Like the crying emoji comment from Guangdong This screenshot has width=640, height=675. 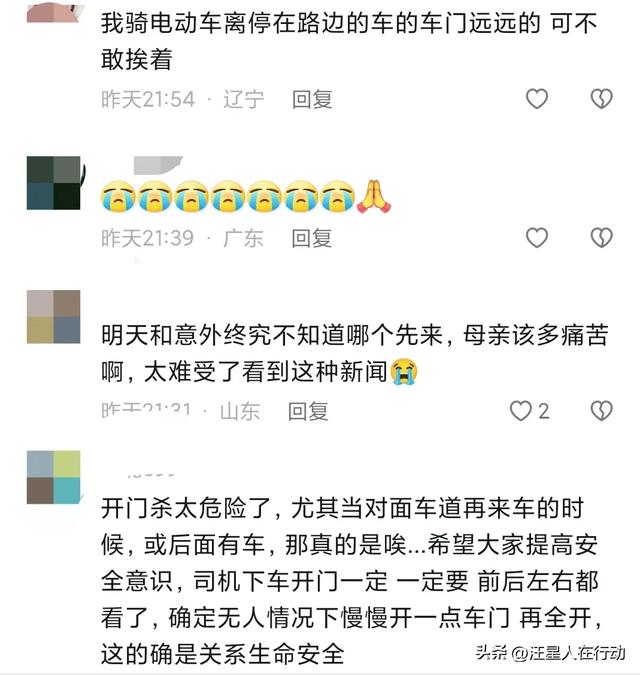pyautogui.click(x=537, y=238)
